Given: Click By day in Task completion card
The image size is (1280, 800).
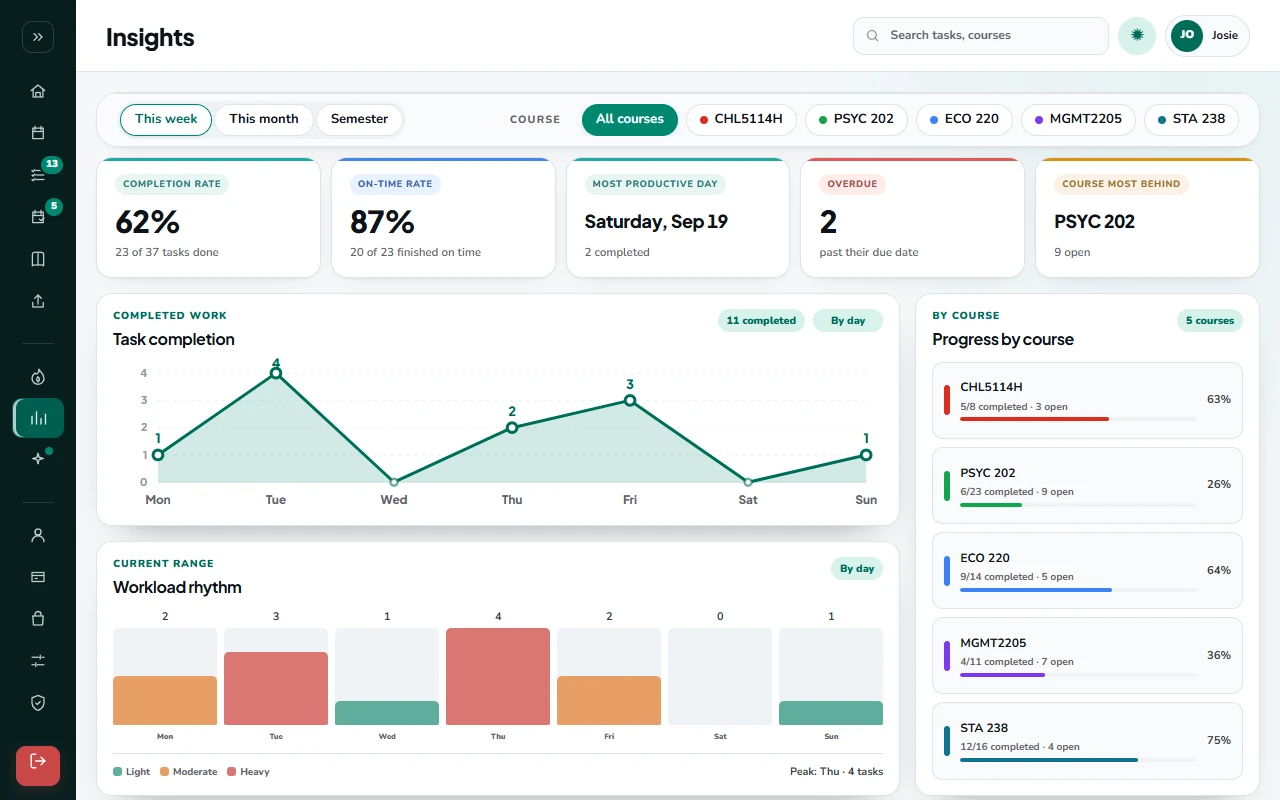Looking at the screenshot, I should coord(848,321).
